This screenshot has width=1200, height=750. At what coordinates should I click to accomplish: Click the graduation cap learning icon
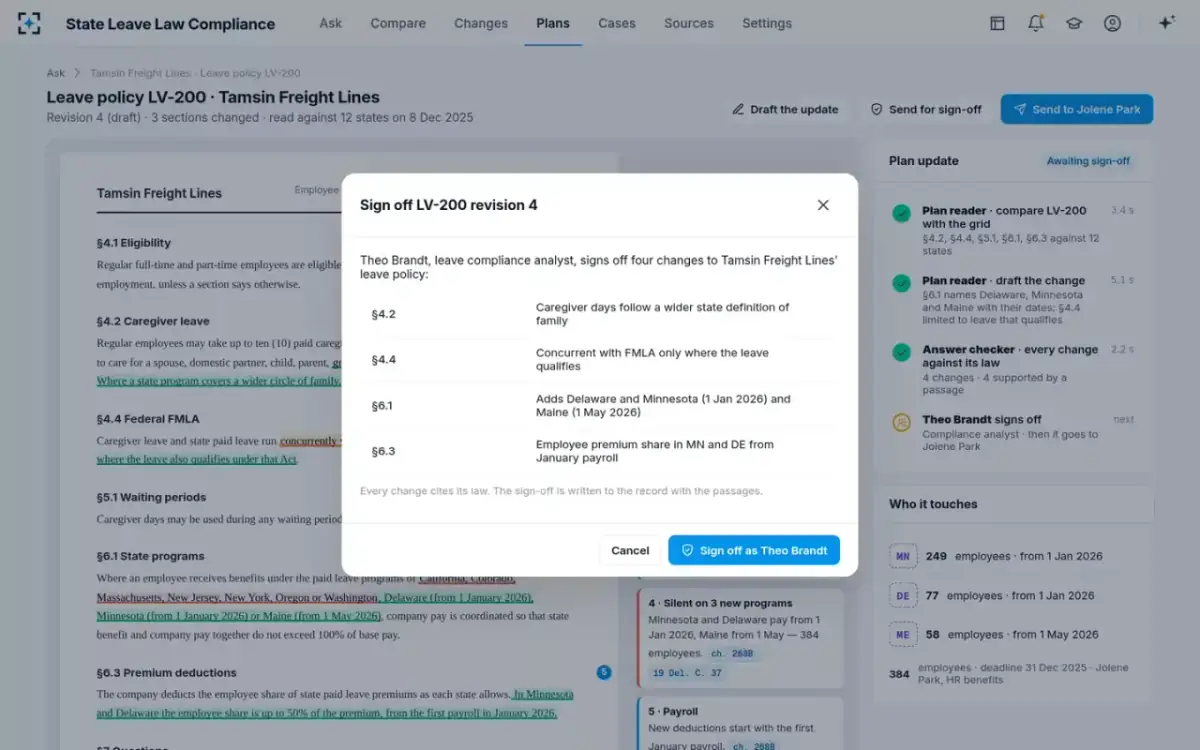1074,23
